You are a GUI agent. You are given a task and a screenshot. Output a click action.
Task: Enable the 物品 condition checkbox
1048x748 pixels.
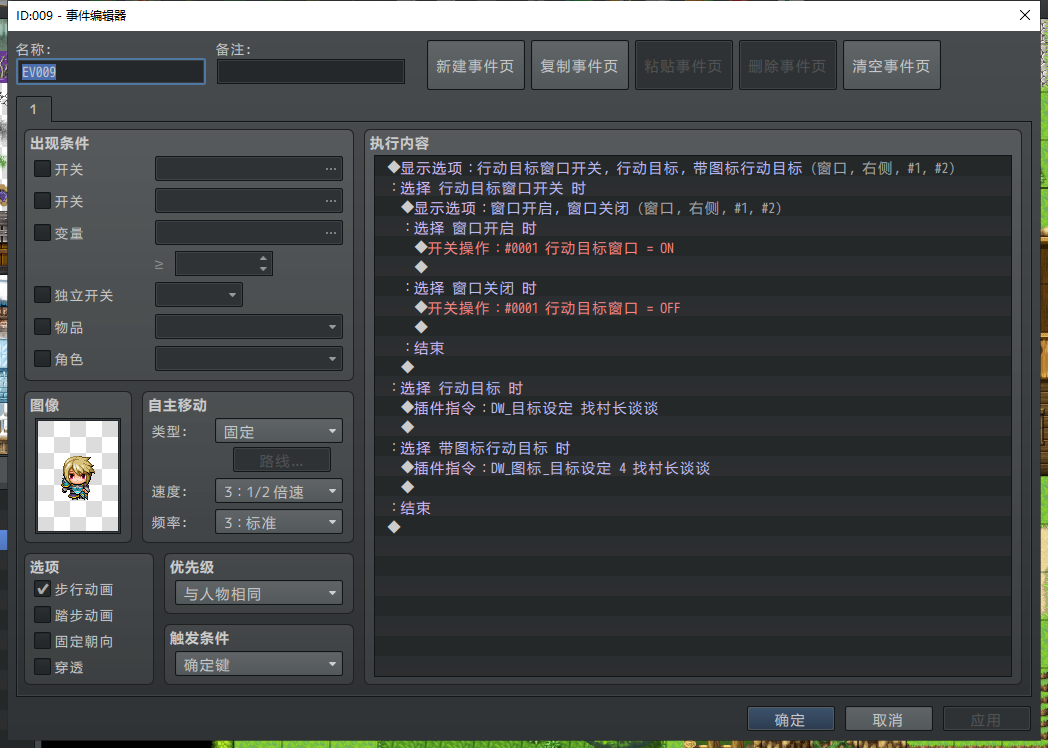point(42,326)
